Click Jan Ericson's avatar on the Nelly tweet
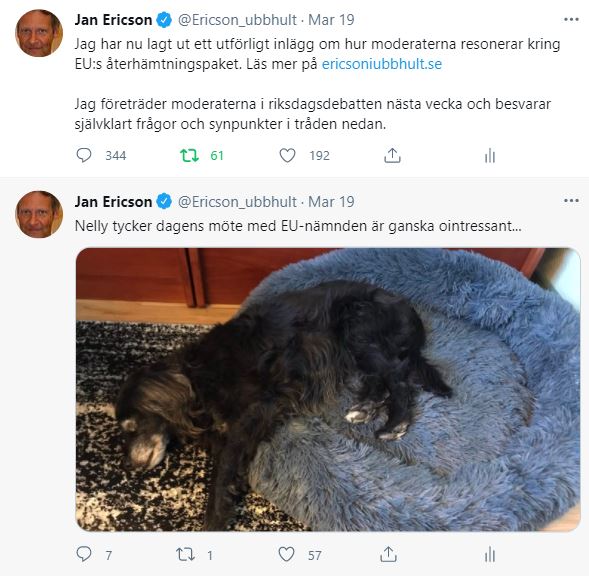The height and width of the screenshot is (576, 589). (x=39, y=215)
